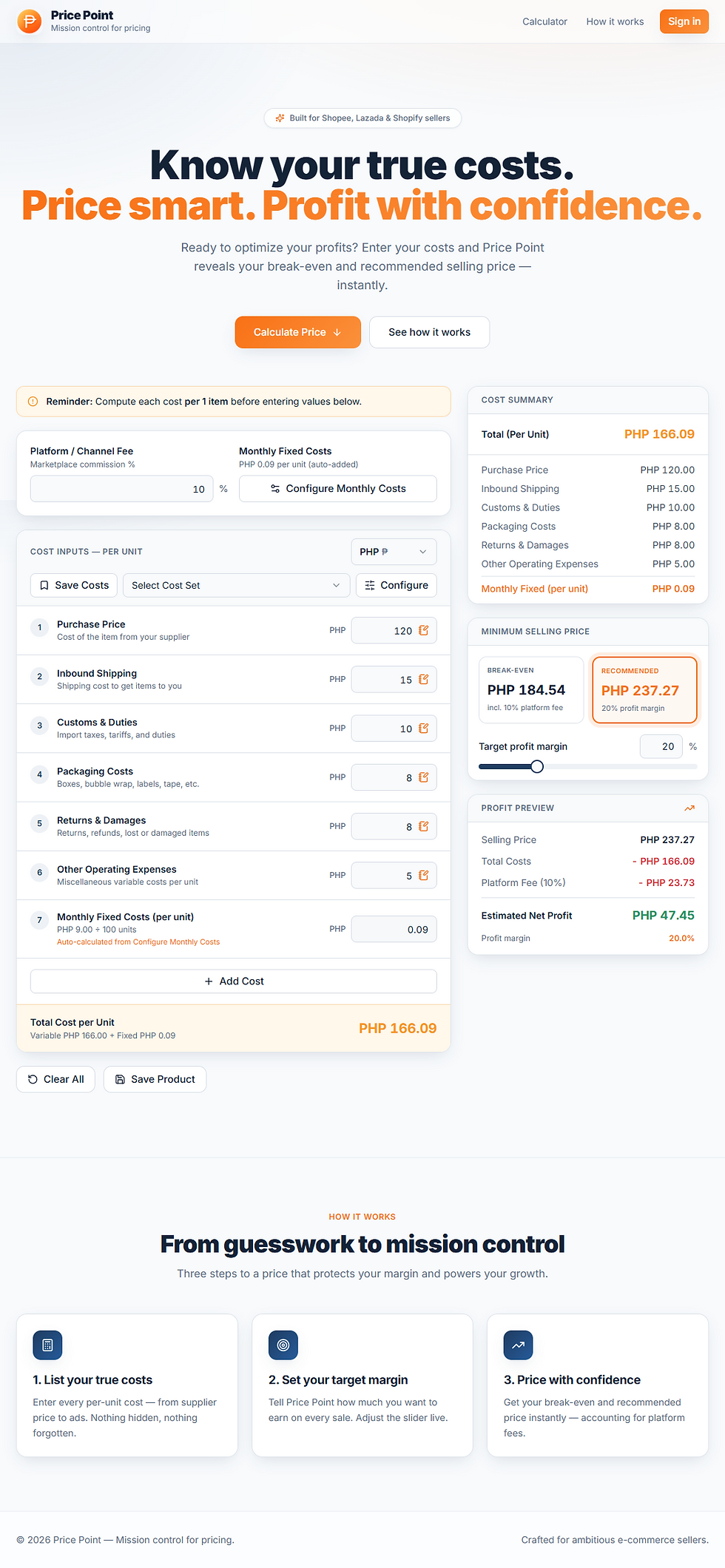725x1568 pixels.
Task: Click the Other Operating Expenses amount input
Action: (x=394, y=875)
